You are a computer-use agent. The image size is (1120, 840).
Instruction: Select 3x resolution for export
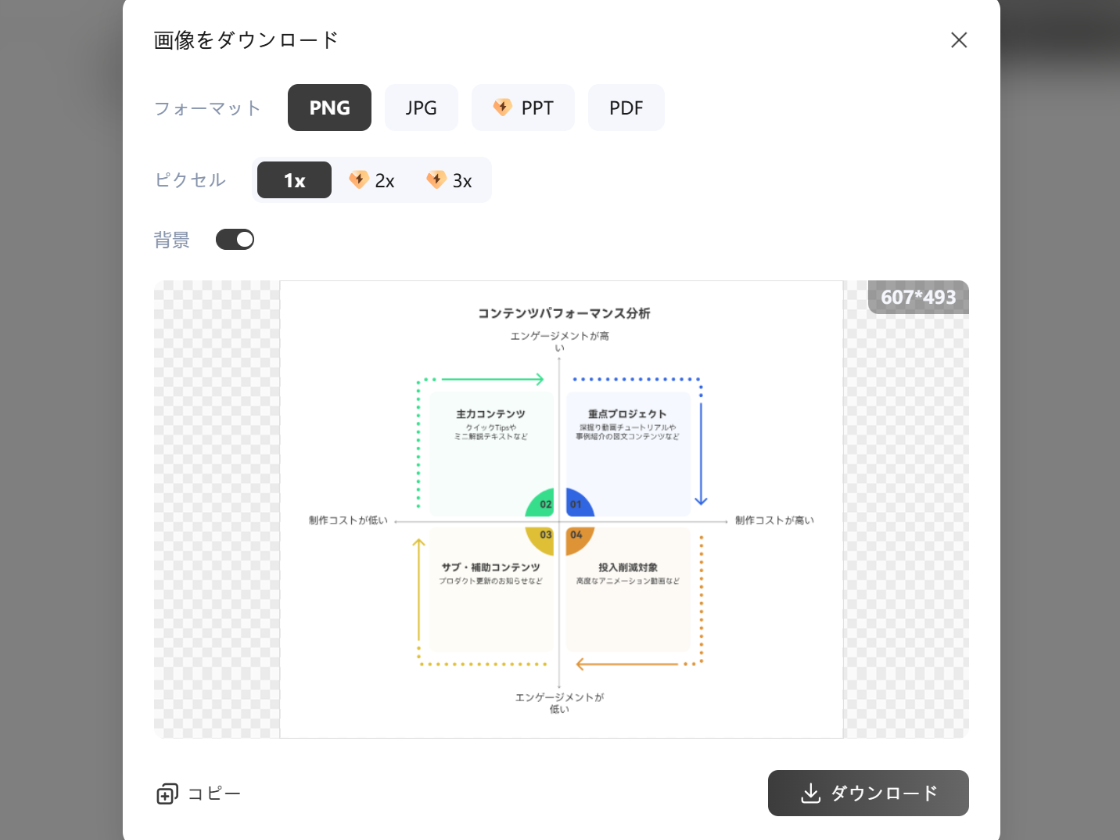[450, 180]
